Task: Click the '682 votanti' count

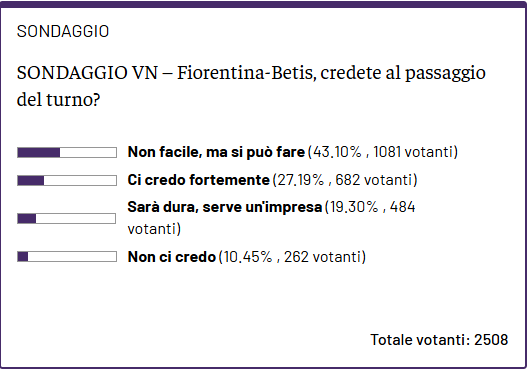Action: 375,180
